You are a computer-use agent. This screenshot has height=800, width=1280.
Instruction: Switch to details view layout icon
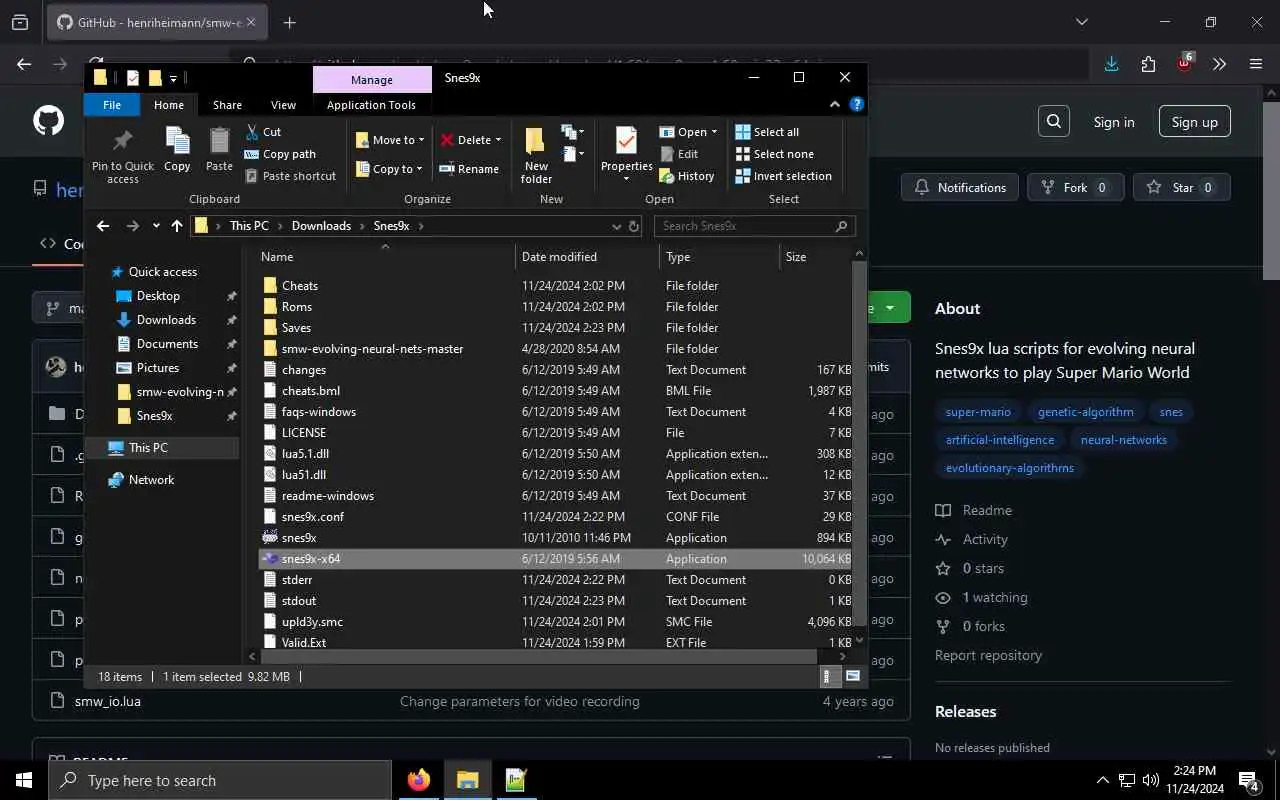pos(827,677)
